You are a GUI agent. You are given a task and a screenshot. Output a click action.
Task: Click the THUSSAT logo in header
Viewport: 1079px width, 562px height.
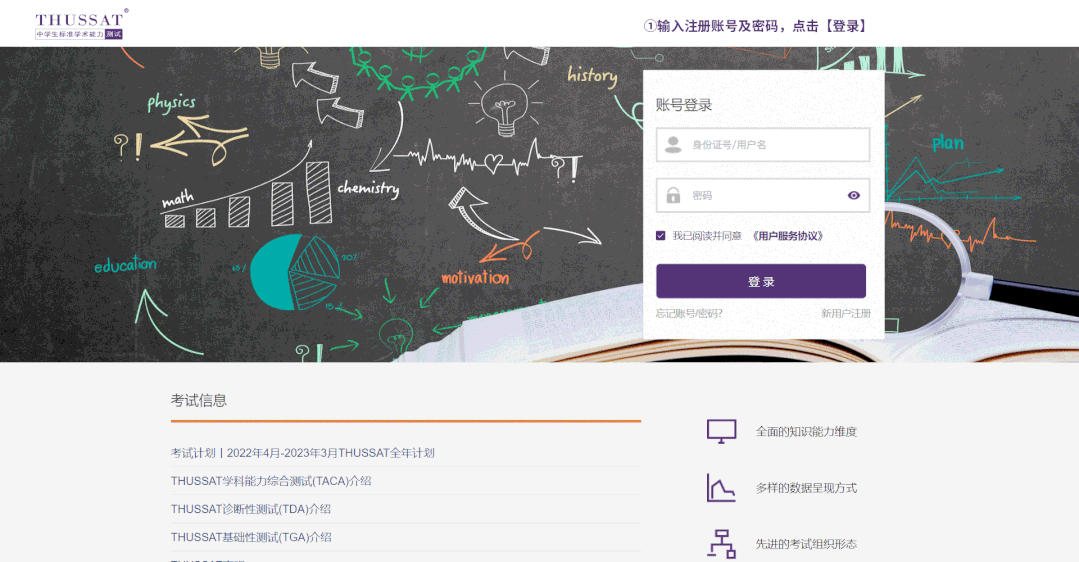[x=80, y=25]
